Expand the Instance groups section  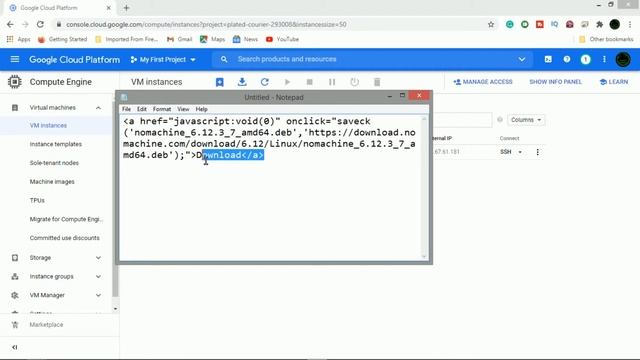98,277
